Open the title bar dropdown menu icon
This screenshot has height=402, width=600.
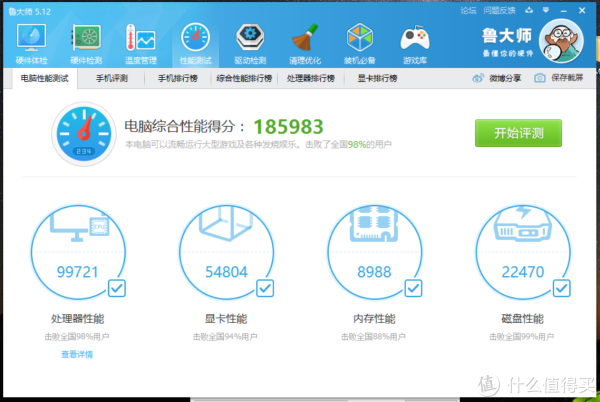tap(546, 10)
